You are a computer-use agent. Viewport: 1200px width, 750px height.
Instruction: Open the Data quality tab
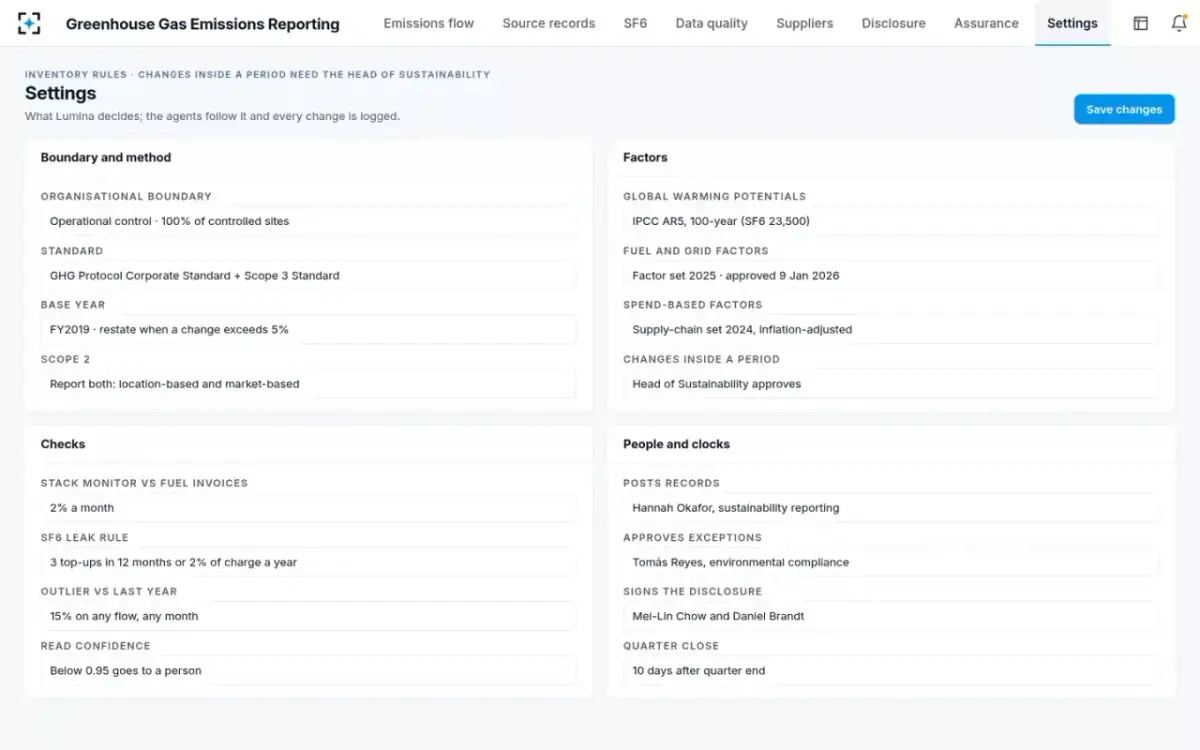point(712,23)
